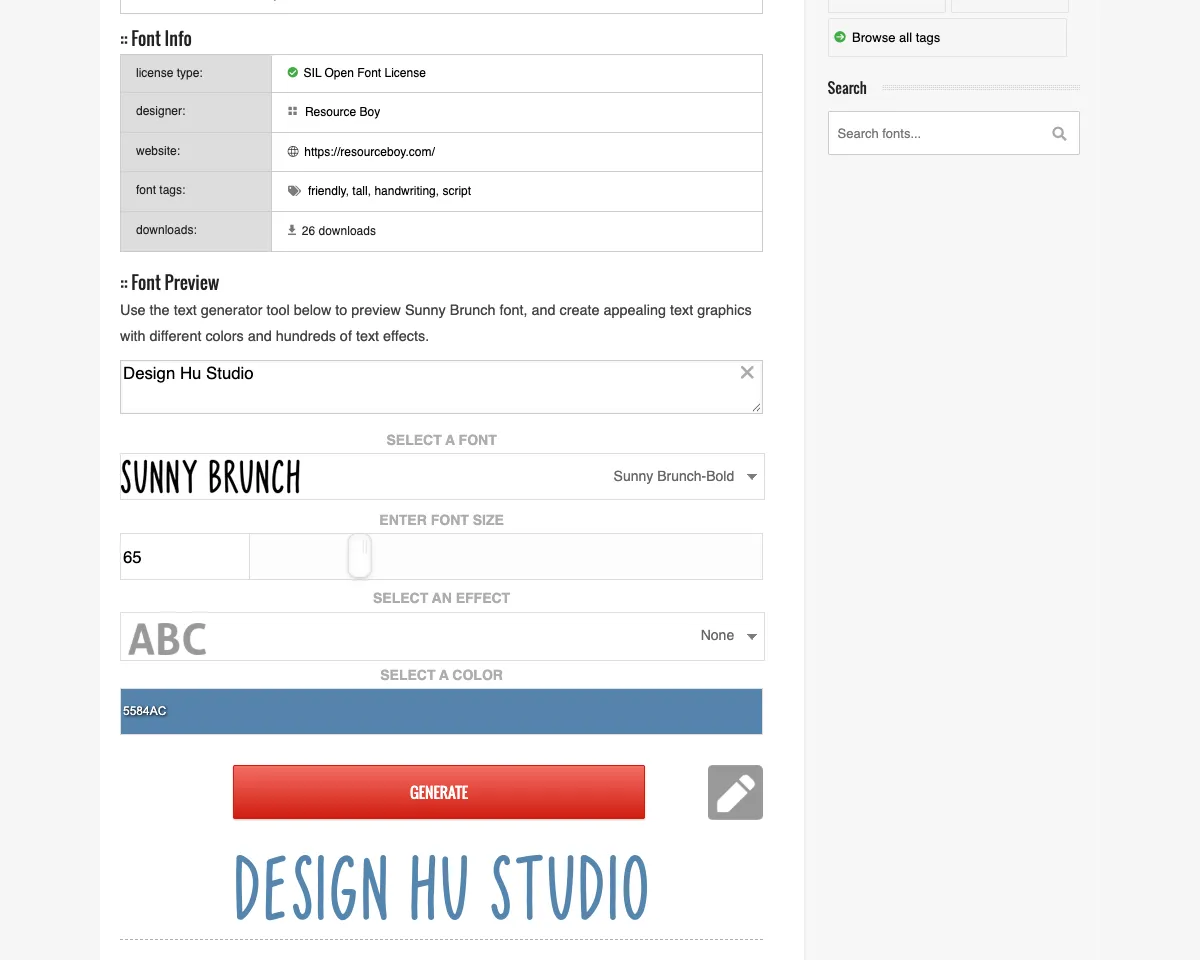The height and width of the screenshot is (960, 1200).
Task: Clear the preview text with the X icon
Action: coord(747,372)
